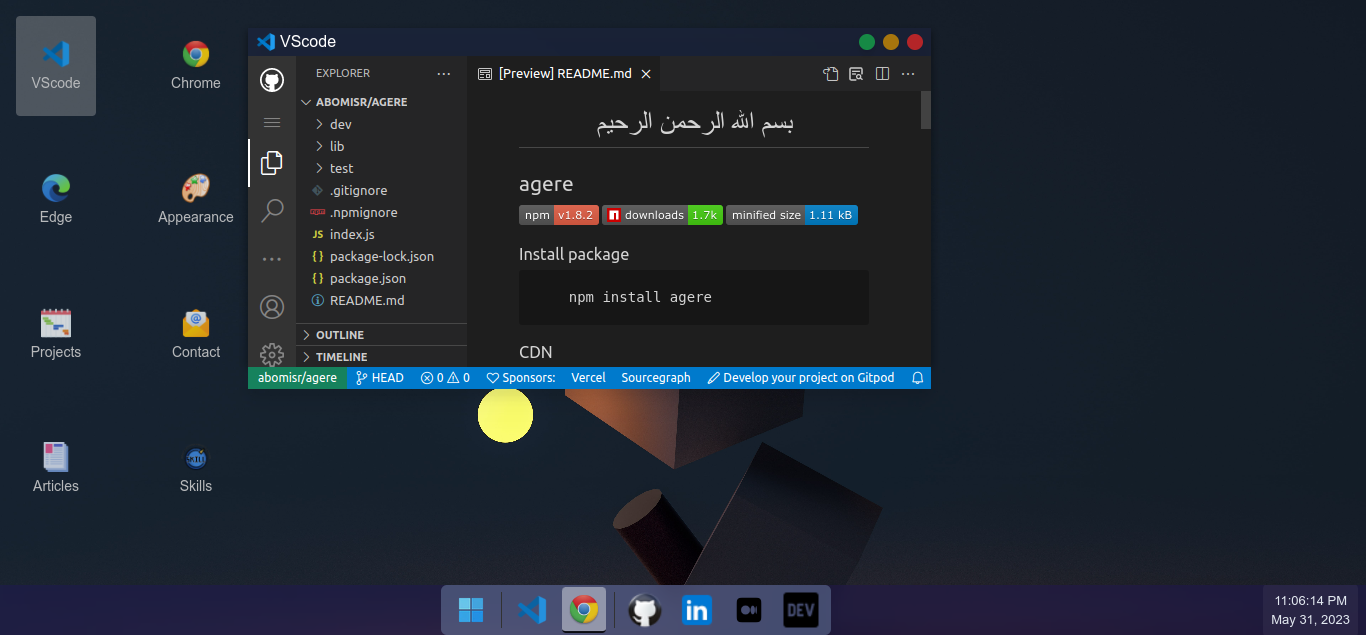Click the preview vertical scrollbar thumb

[x=926, y=110]
